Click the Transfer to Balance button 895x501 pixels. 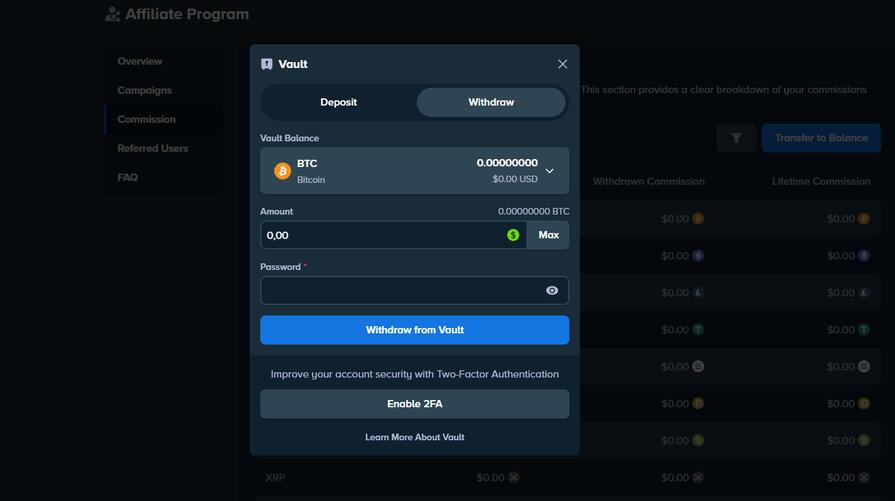(x=820, y=138)
